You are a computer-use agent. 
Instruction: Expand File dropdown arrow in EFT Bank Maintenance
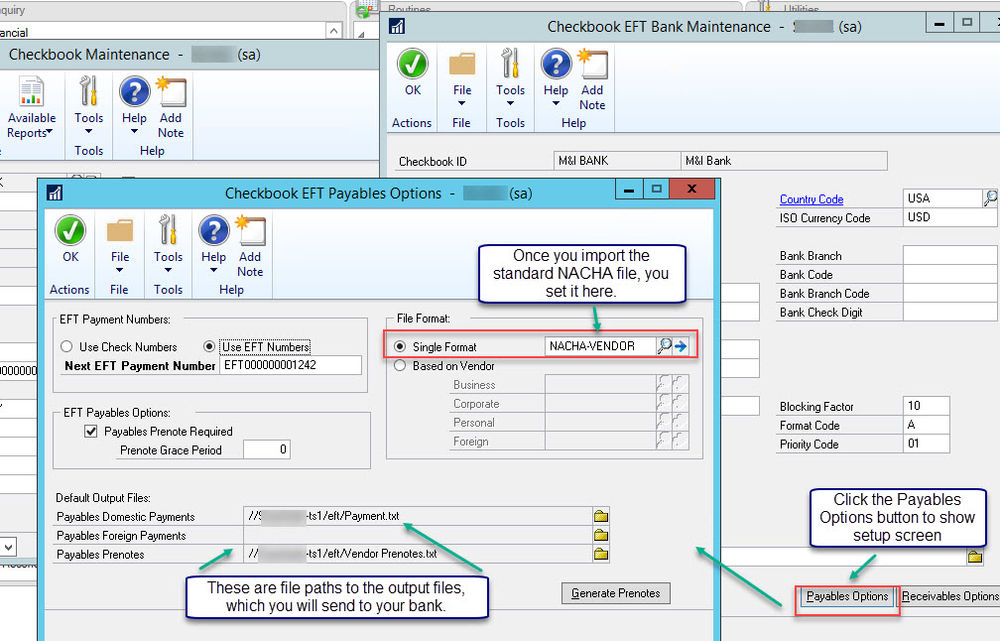(462, 103)
